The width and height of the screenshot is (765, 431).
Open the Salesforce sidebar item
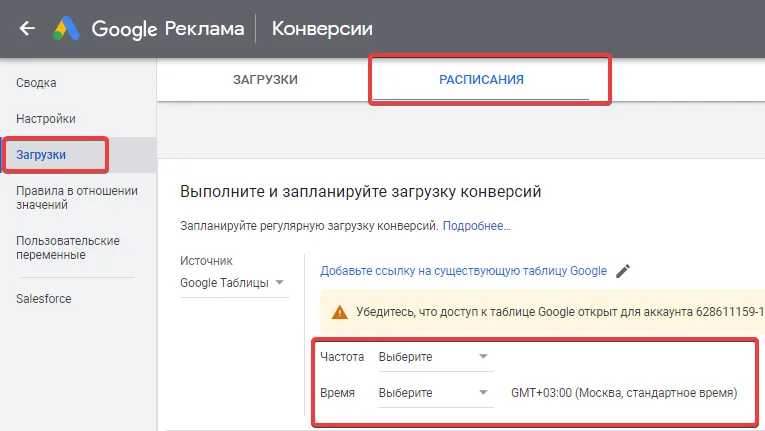[x=43, y=299]
